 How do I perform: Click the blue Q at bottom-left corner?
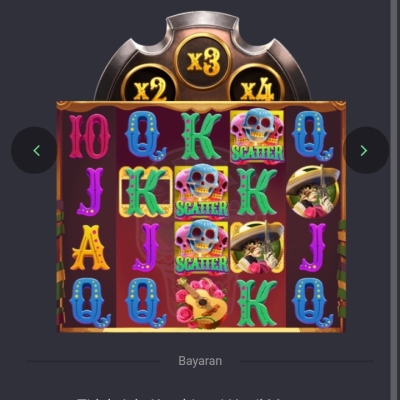(x=90, y=303)
